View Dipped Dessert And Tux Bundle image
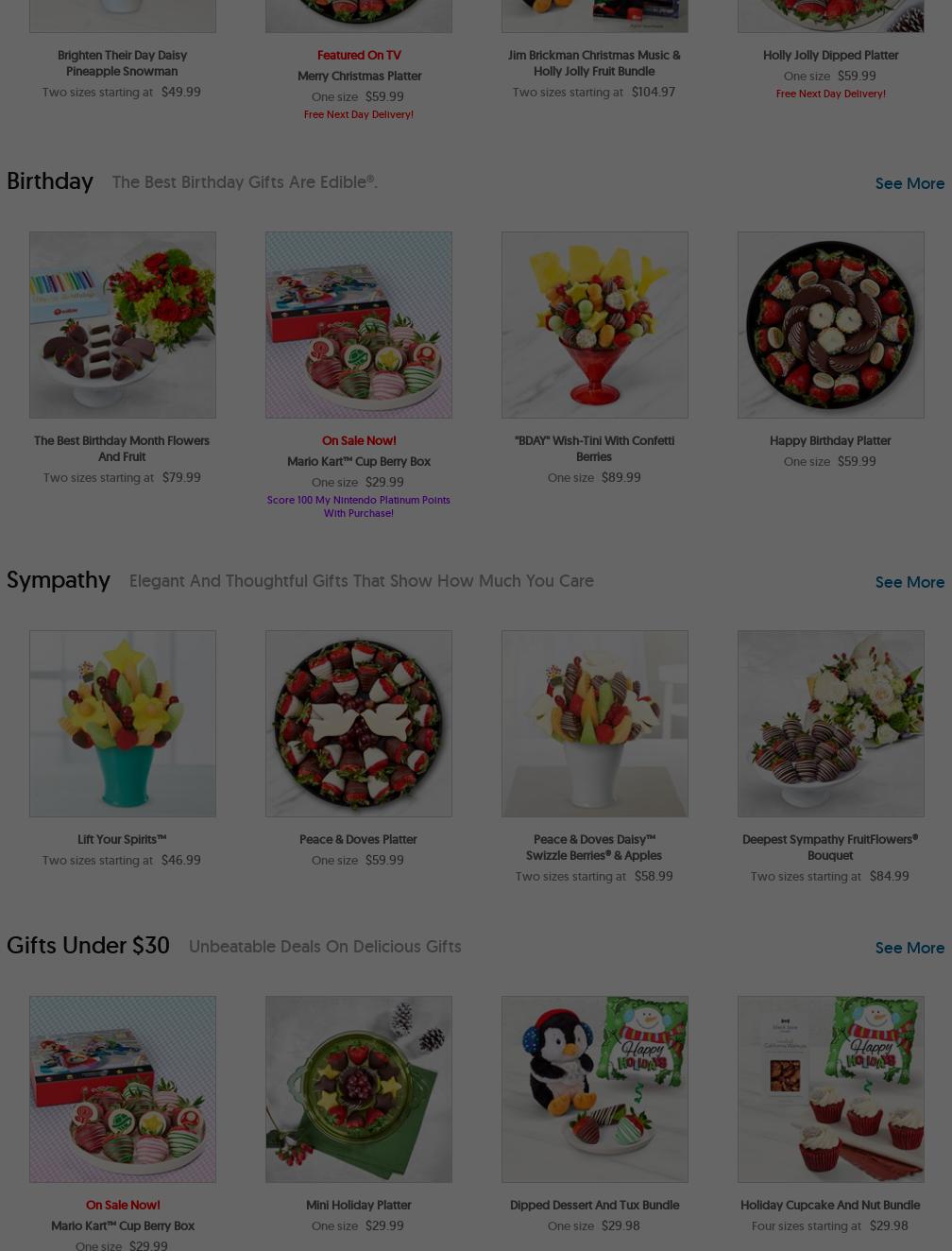The width and height of the screenshot is (952, 1251). point(595,1089)
